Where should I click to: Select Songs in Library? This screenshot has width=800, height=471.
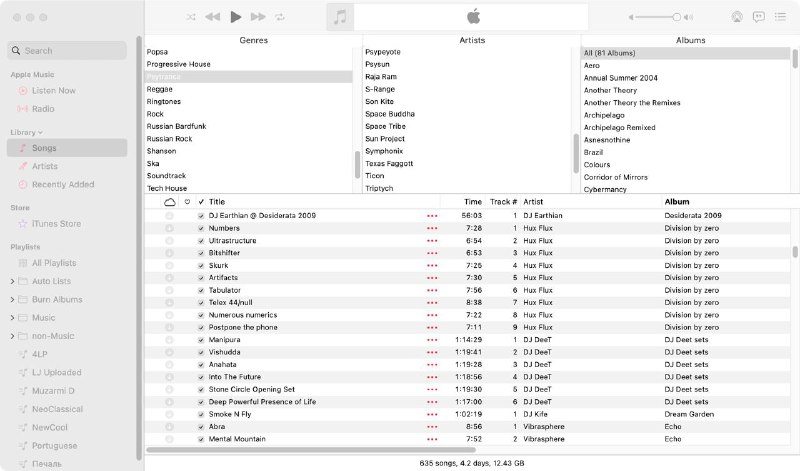(67, 148)
